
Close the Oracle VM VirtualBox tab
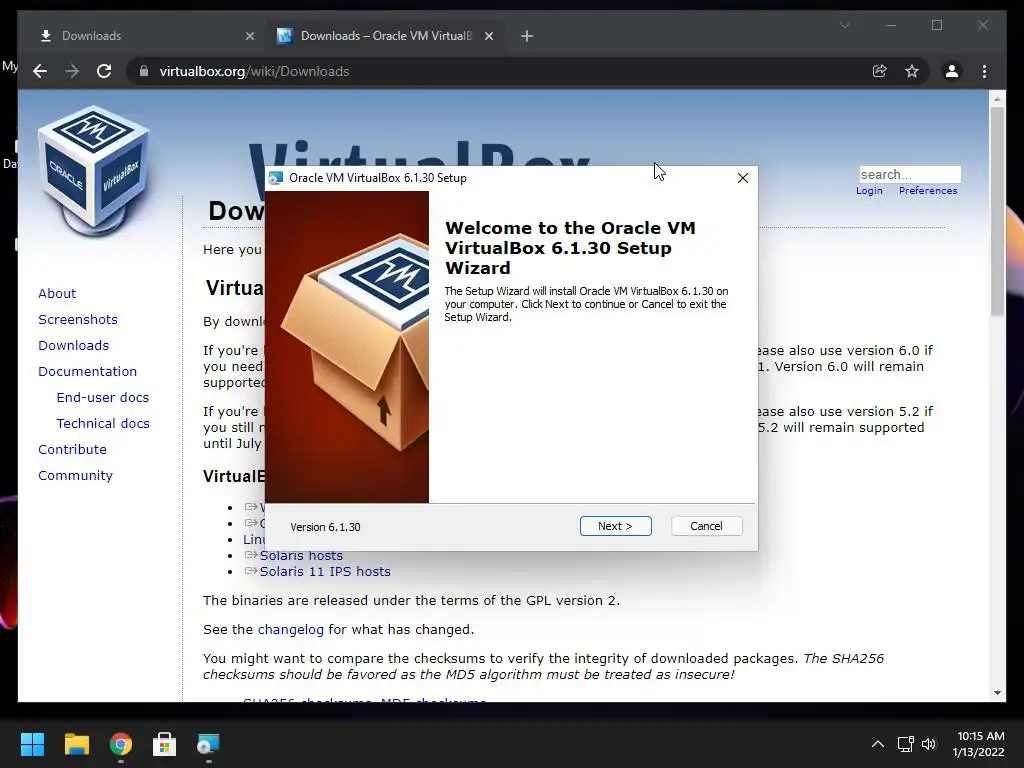pos(488,36)
